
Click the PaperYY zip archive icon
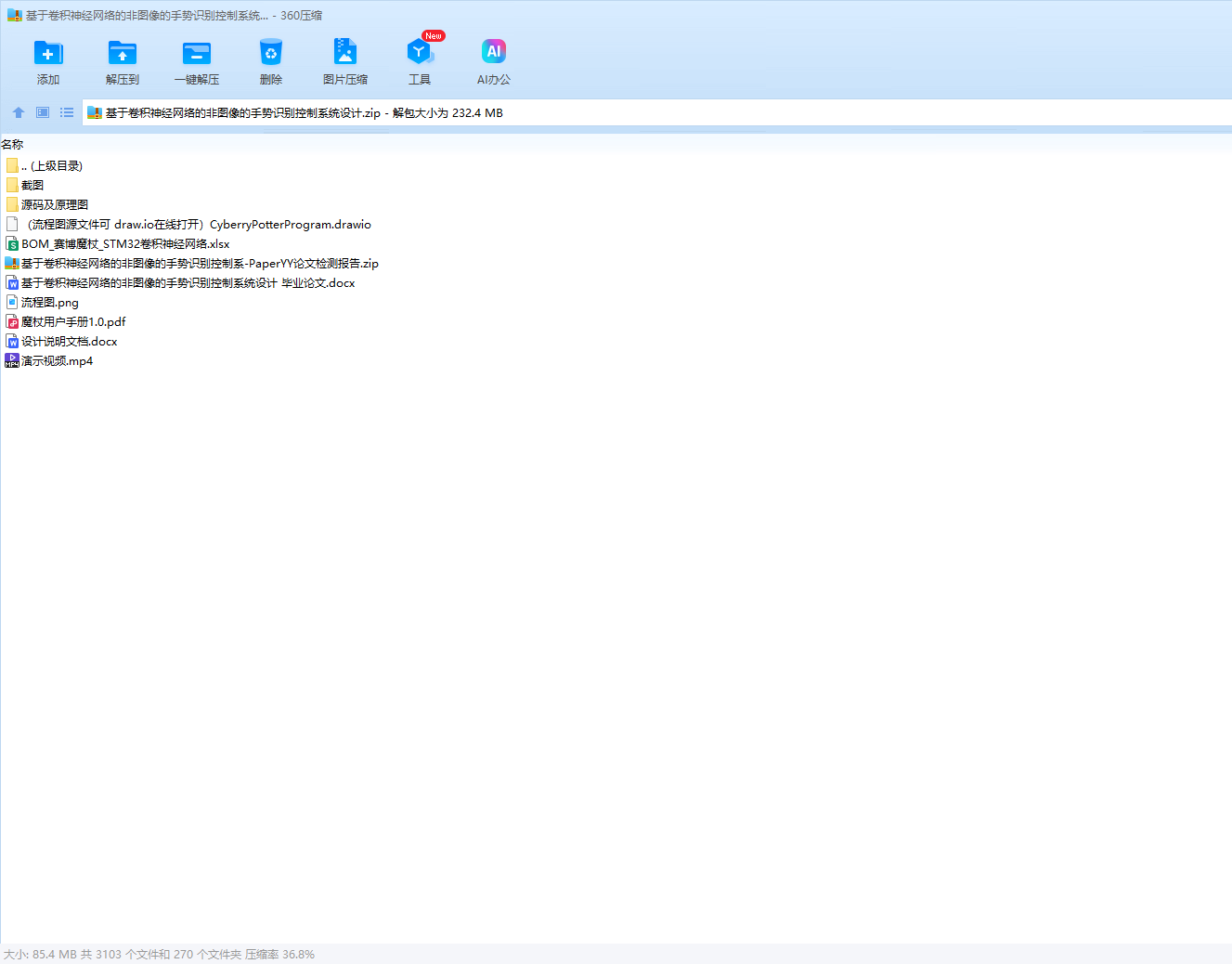click(x=12, y=263)
